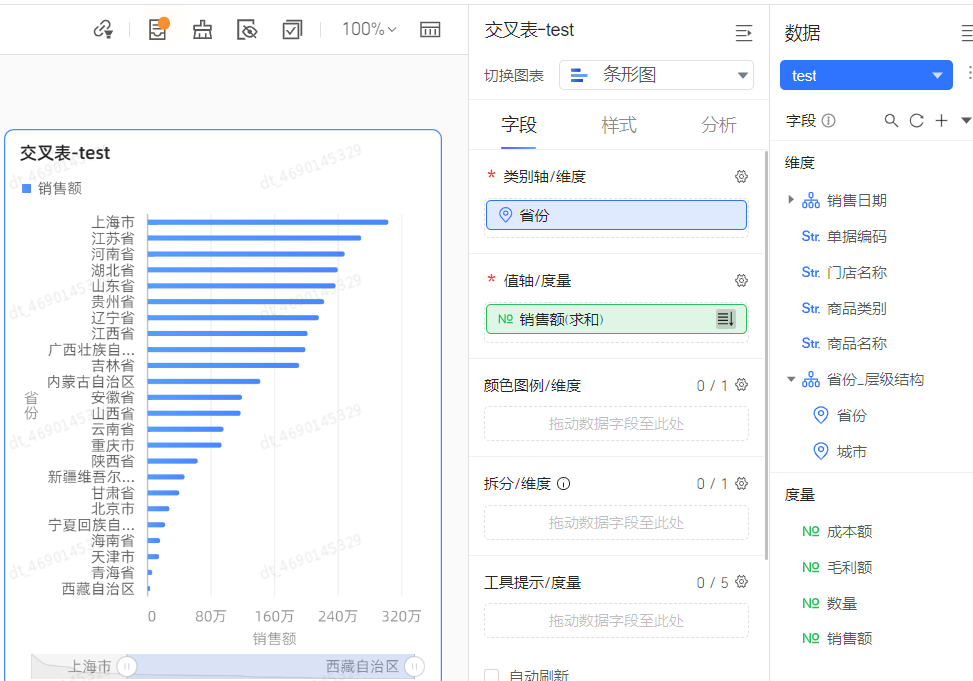Search fields with magnifier icon

pyautogui.click(x=891, y=120)
